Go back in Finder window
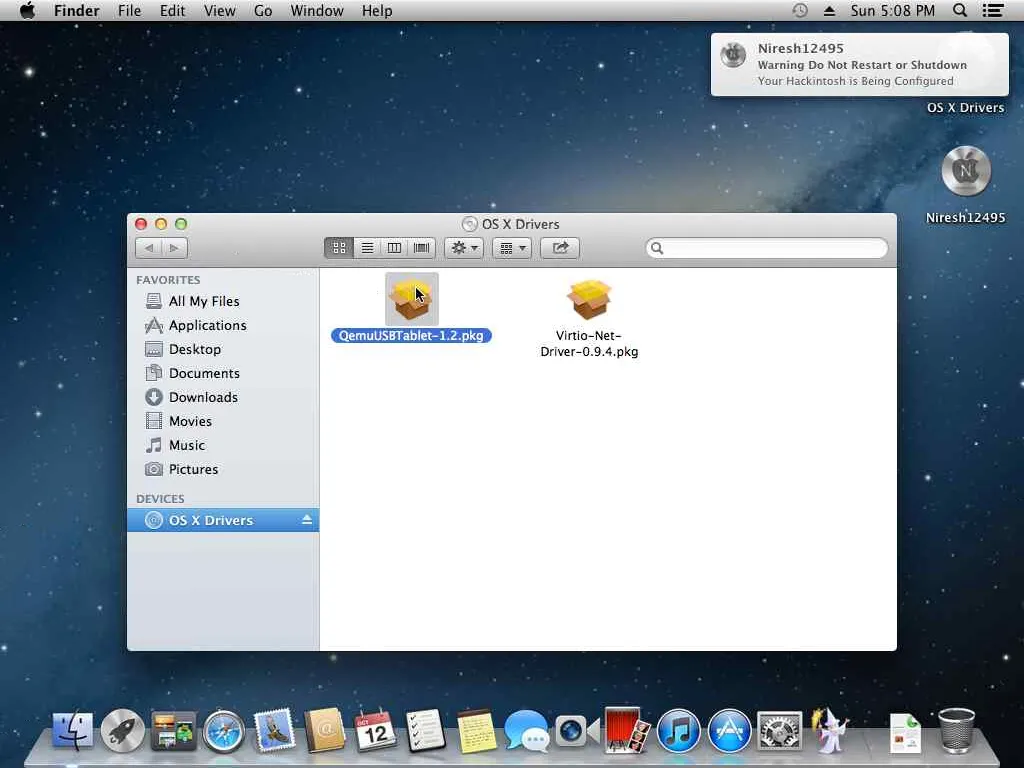Screen dimensions: 1024x768 pos(148,248)
